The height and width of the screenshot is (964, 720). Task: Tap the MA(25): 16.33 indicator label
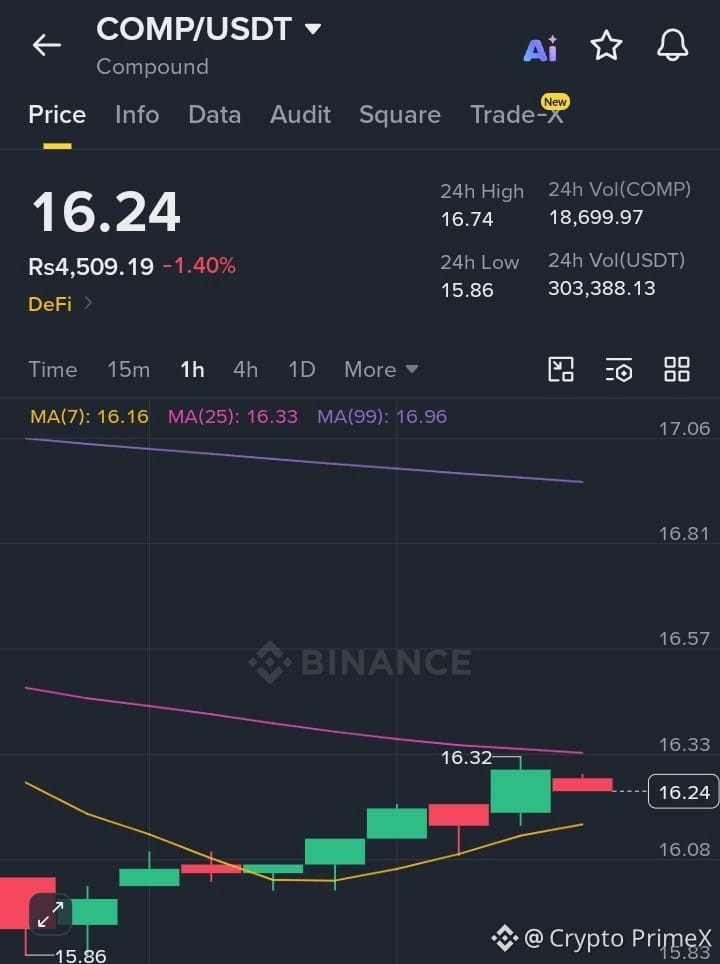click(233, 416)
